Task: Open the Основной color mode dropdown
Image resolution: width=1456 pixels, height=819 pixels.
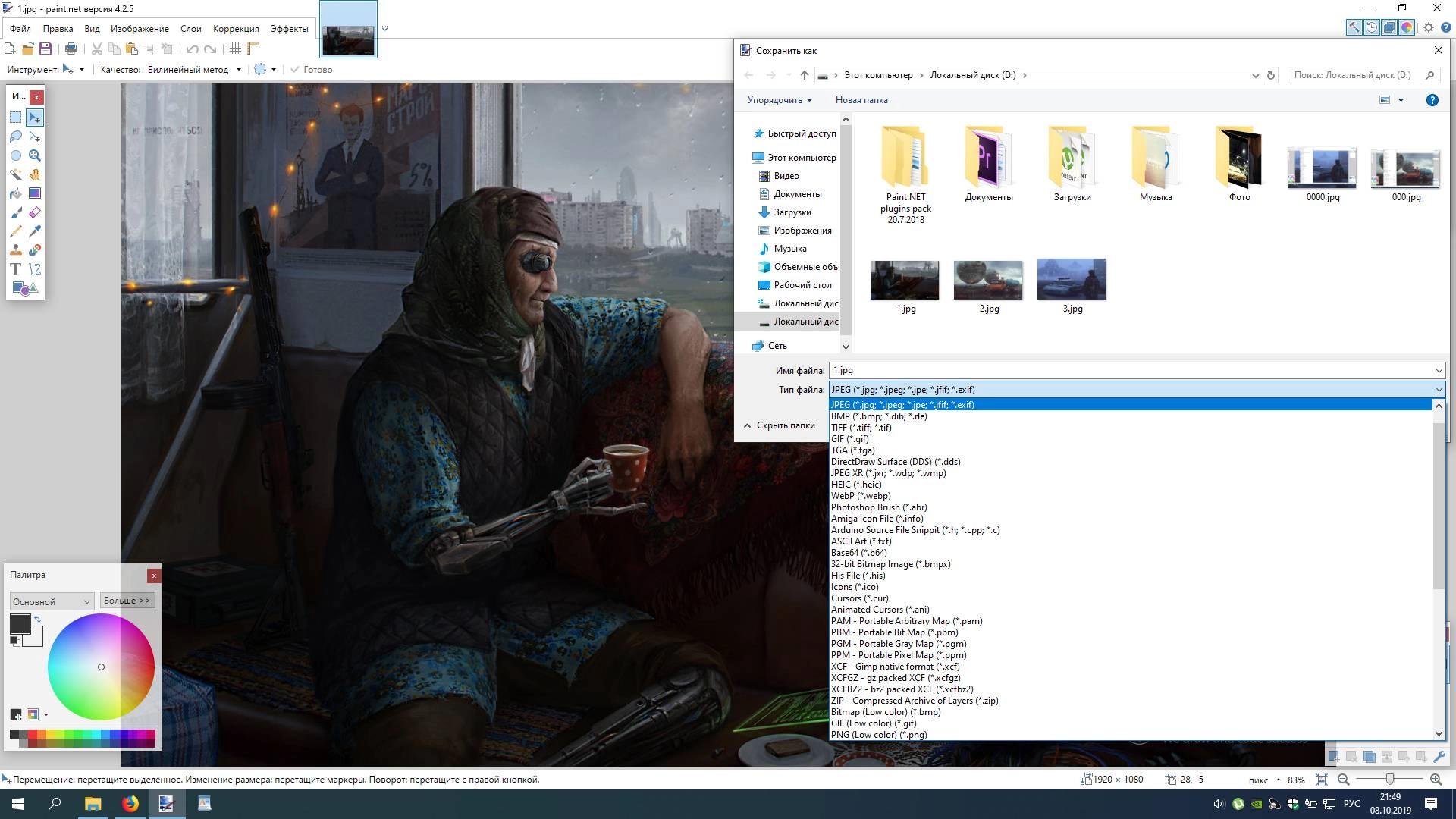Action: coord(52,601)
